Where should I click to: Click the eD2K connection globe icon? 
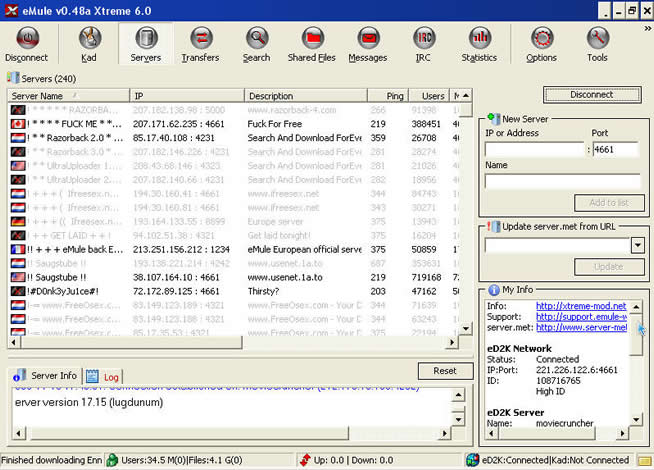click(473, 460)
